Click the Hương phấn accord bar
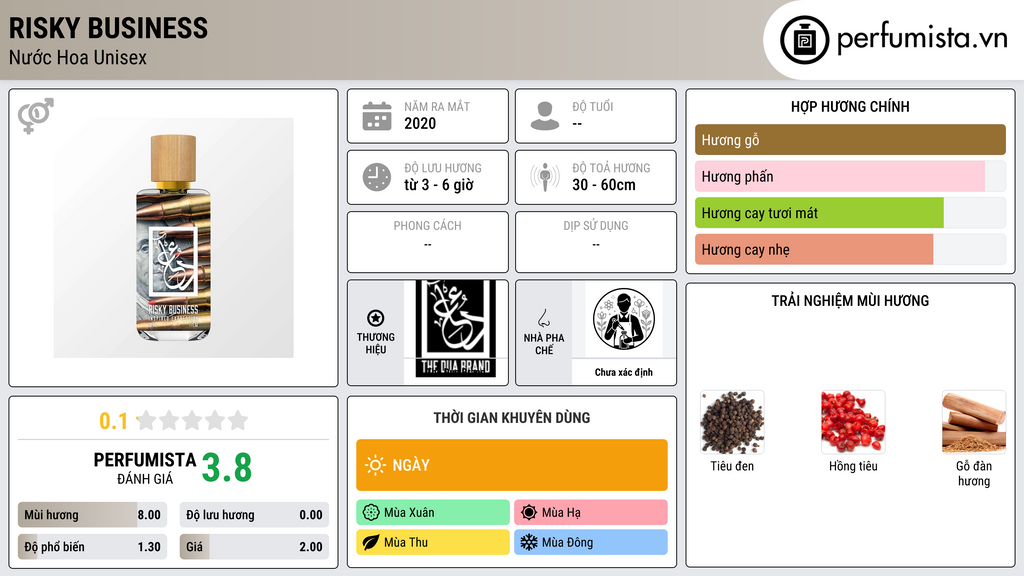 (850, 176)
